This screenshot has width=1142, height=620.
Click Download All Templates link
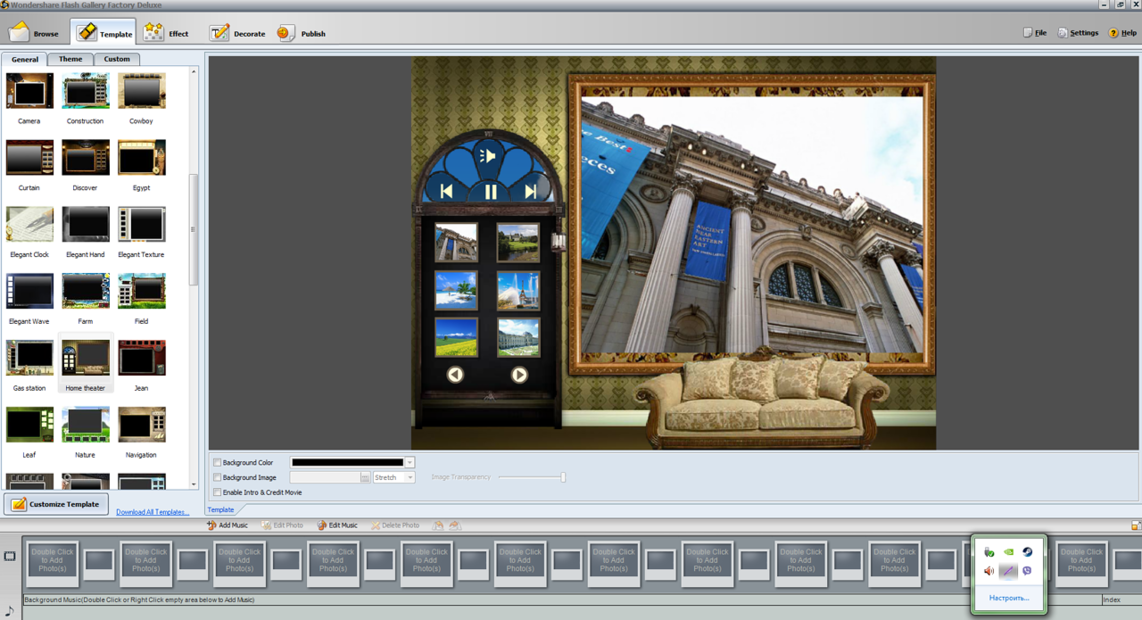coord(152,512)
